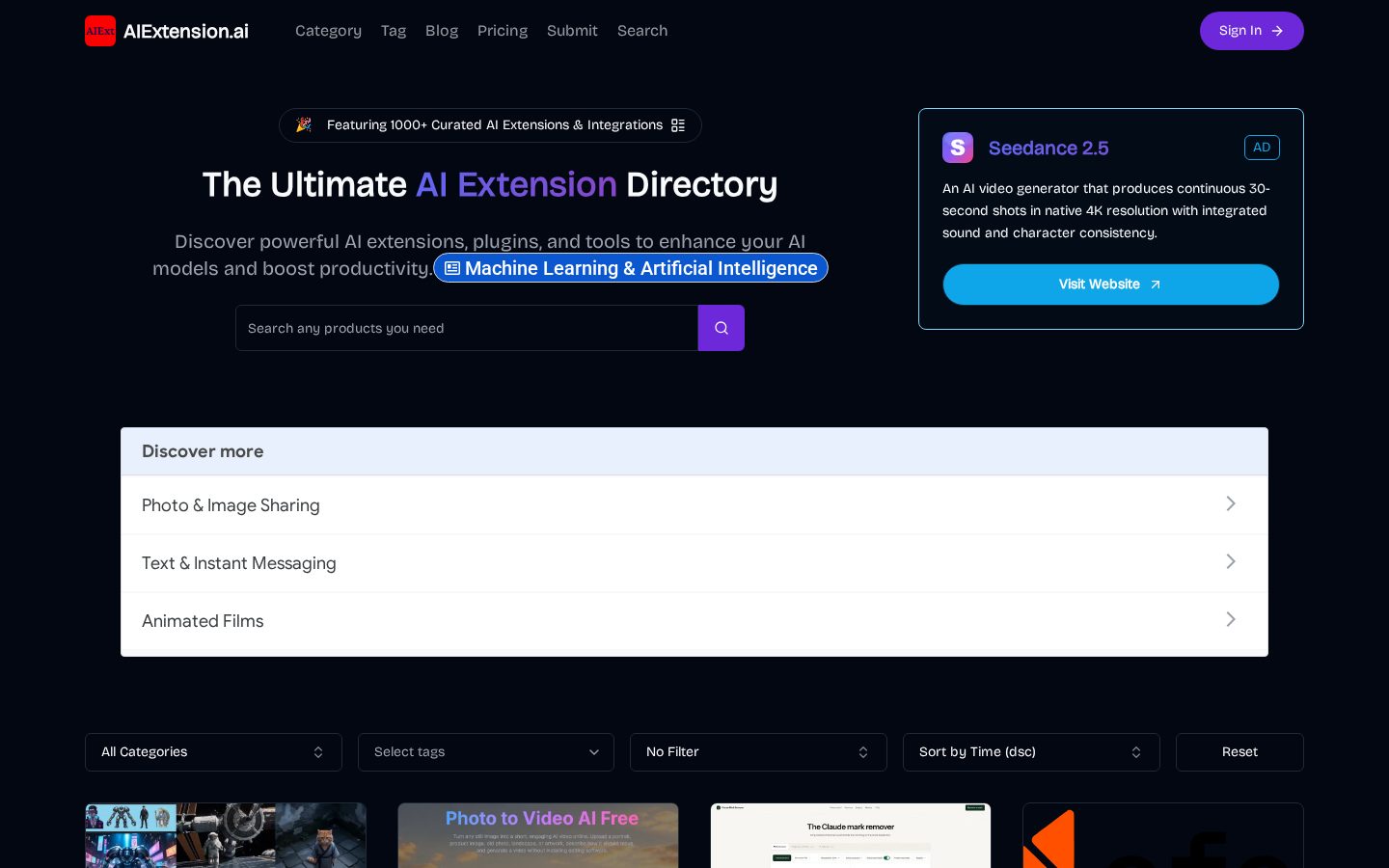Image resolution: width=1389 pixels, height=868 pixels.
Task: Open the Search nav item
Action: 642,31
